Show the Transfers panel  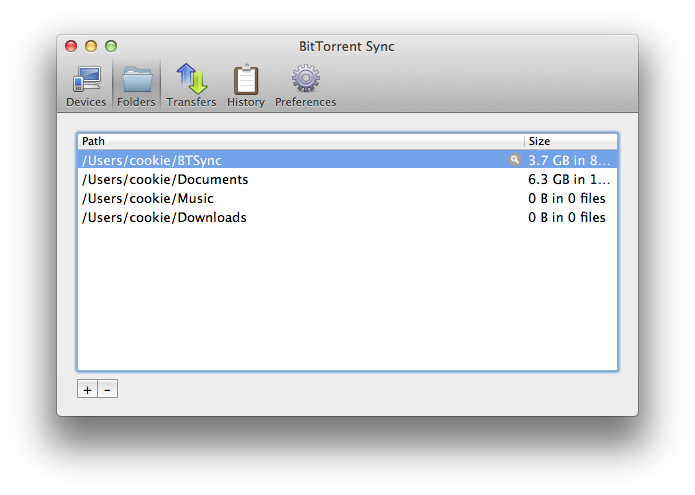pyautogui.click(x=191, y=85)
